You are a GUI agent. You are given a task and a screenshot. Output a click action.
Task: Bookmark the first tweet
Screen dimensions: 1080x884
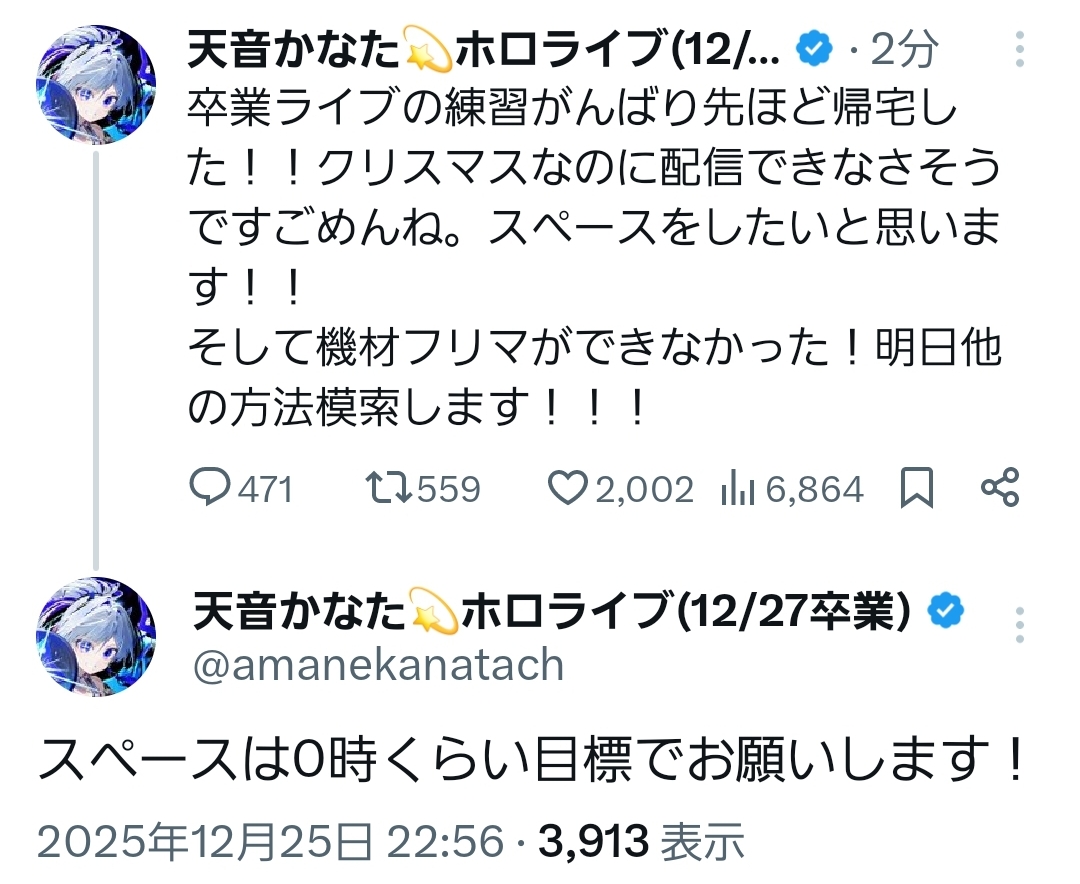916,488
